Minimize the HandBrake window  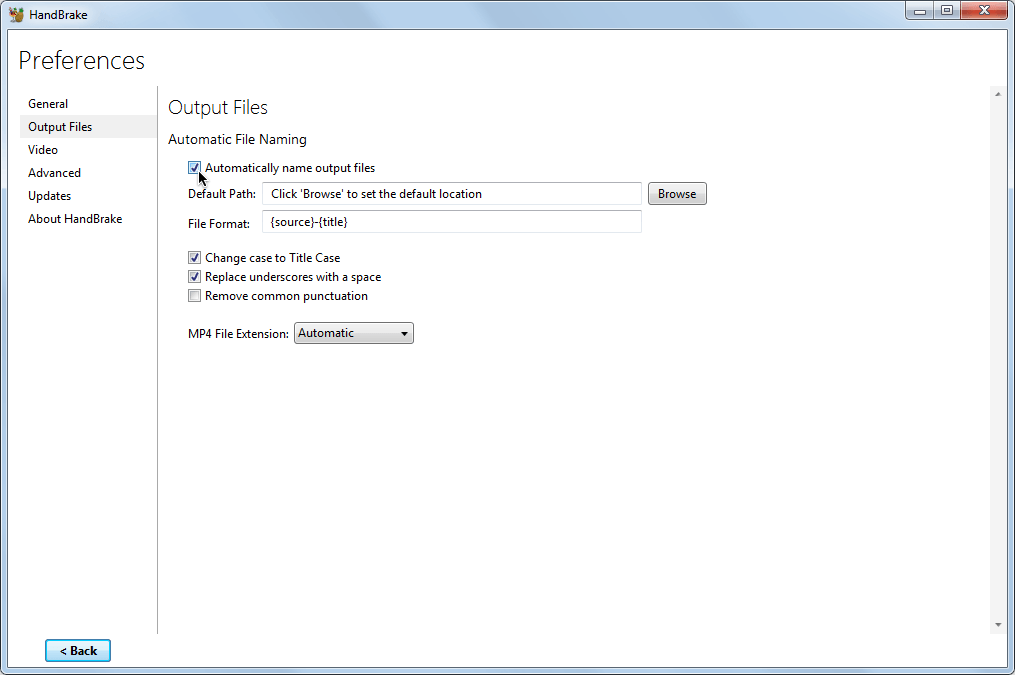pyautogui.click(x=921, y=10)
